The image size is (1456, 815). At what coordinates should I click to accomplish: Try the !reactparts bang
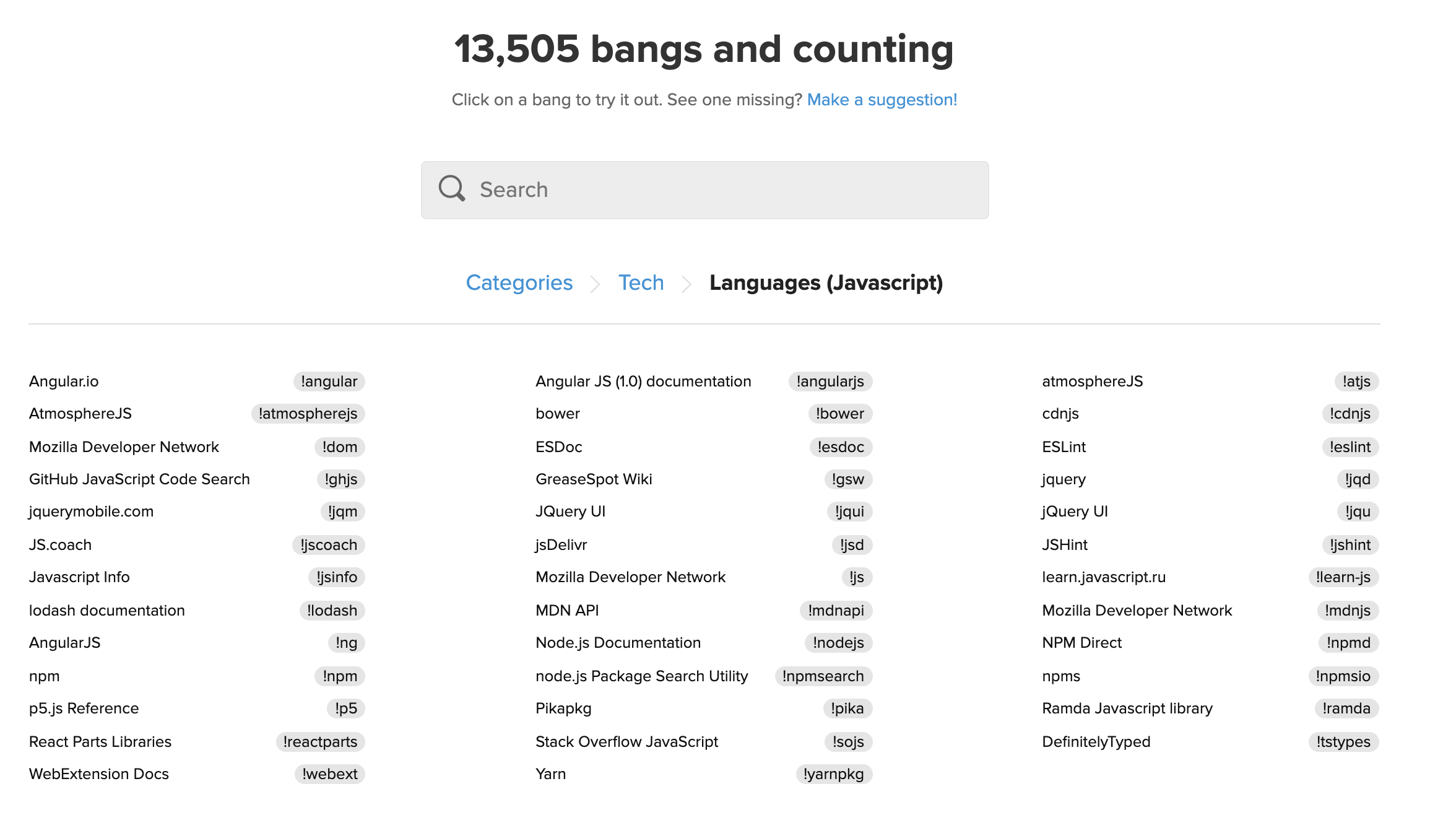point(320,742)
